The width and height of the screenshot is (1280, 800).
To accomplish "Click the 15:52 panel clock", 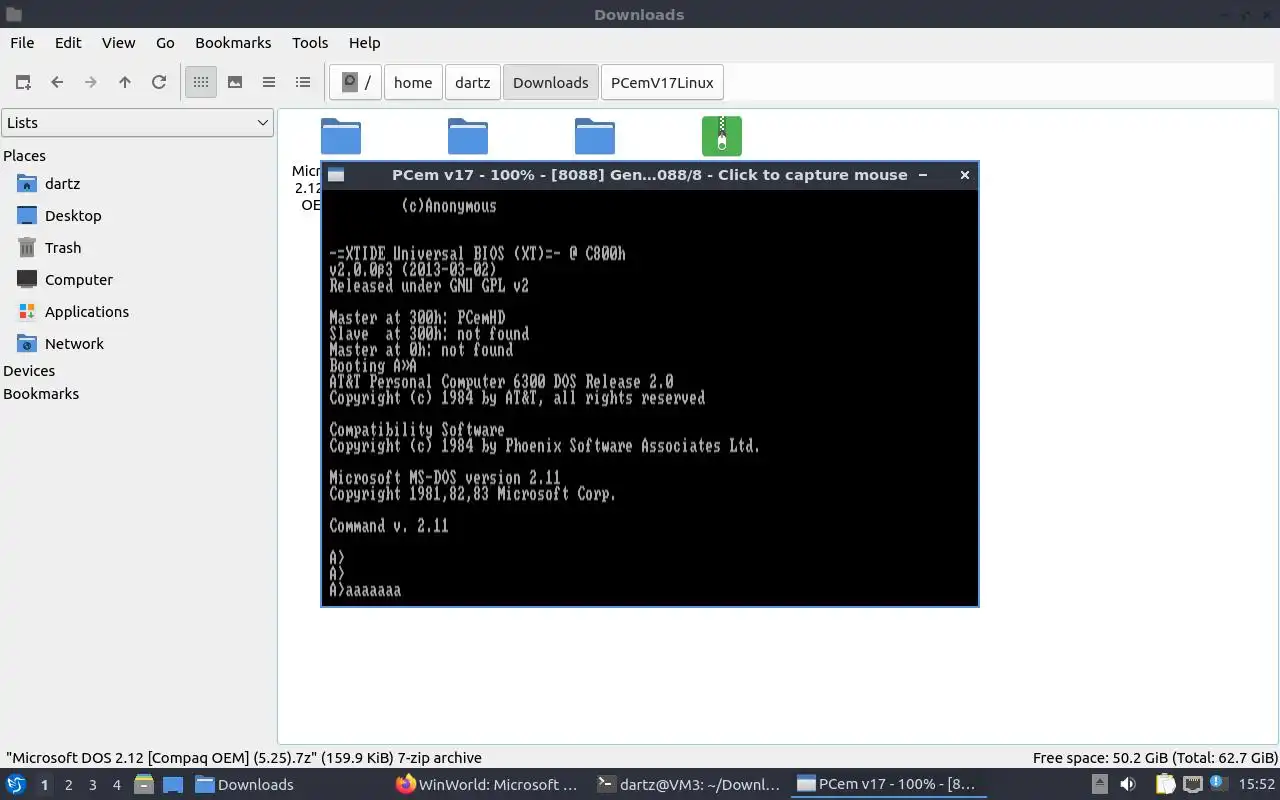I will pos(1257,785).
